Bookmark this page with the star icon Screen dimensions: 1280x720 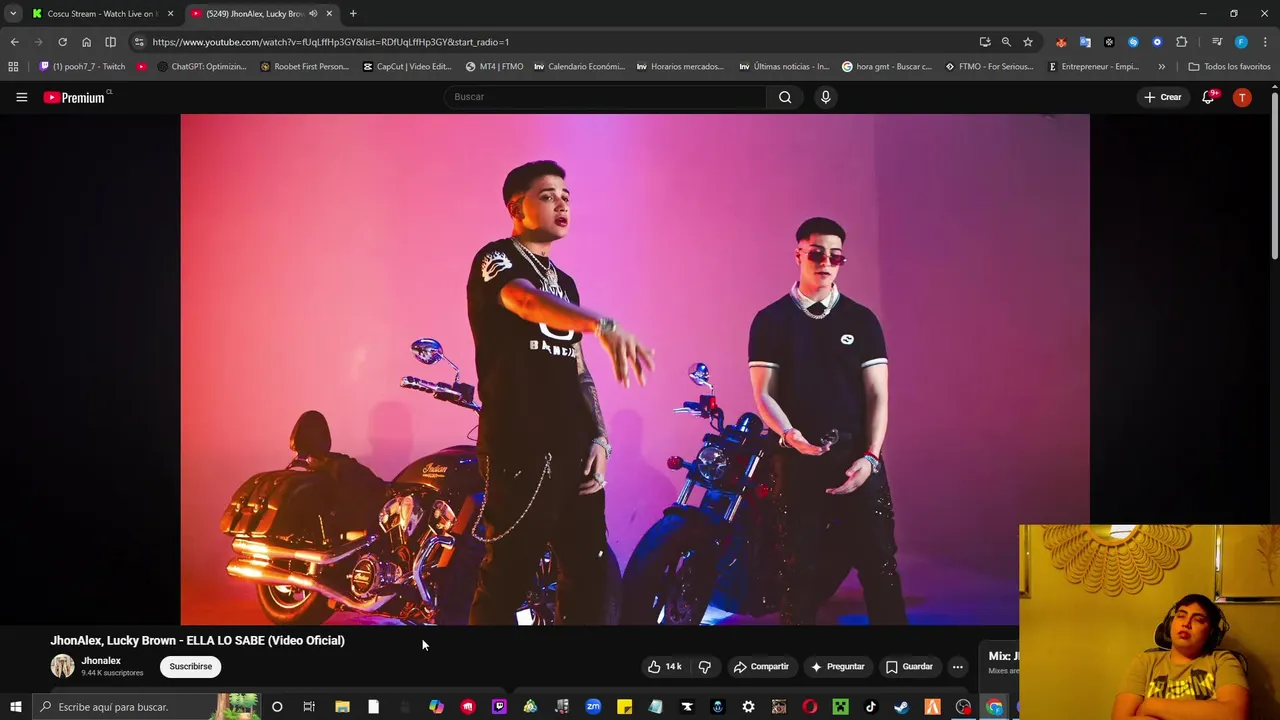pyautogui.click(x=1027, y=42)
